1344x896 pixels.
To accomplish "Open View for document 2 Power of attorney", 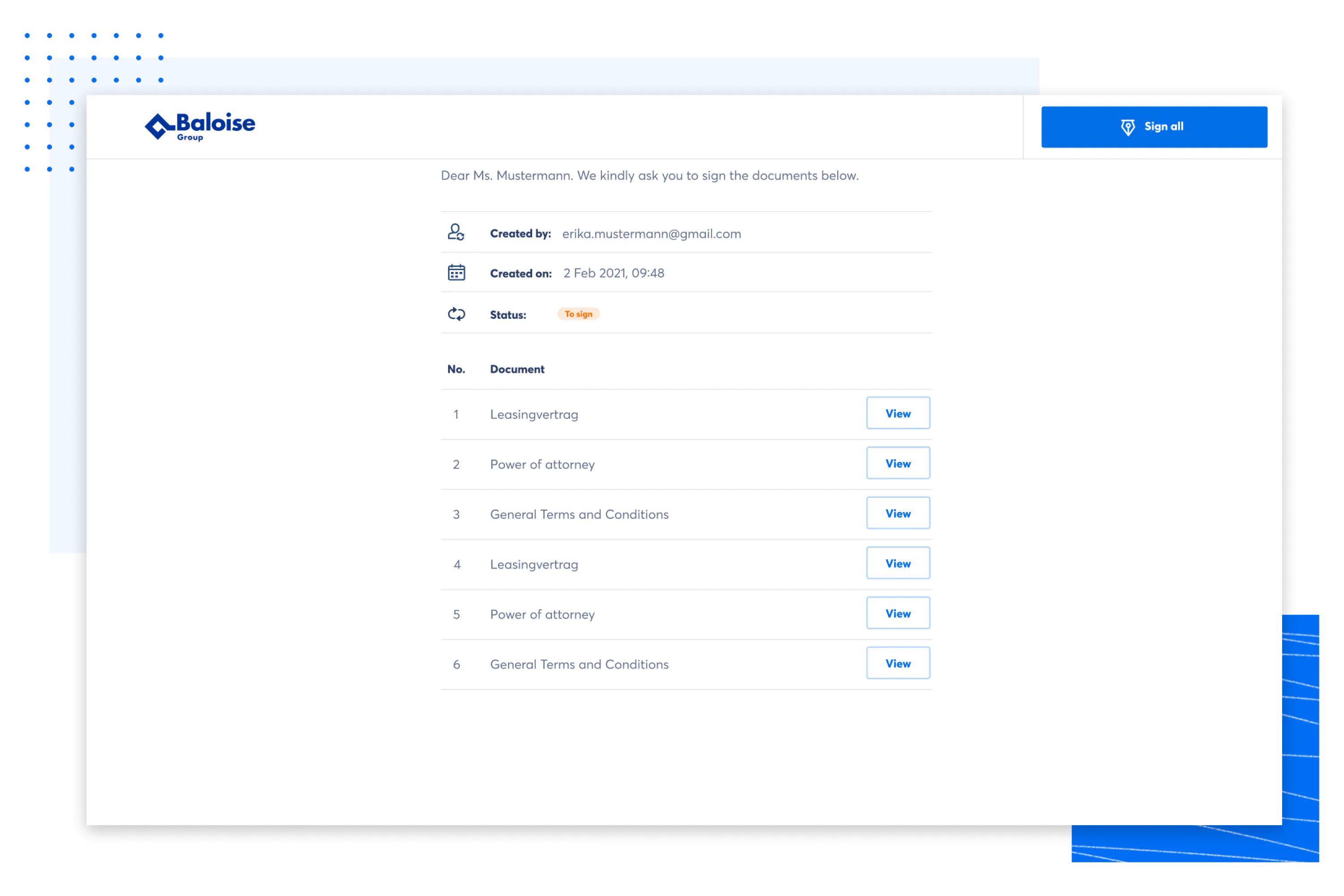I will tap(898, 463).
